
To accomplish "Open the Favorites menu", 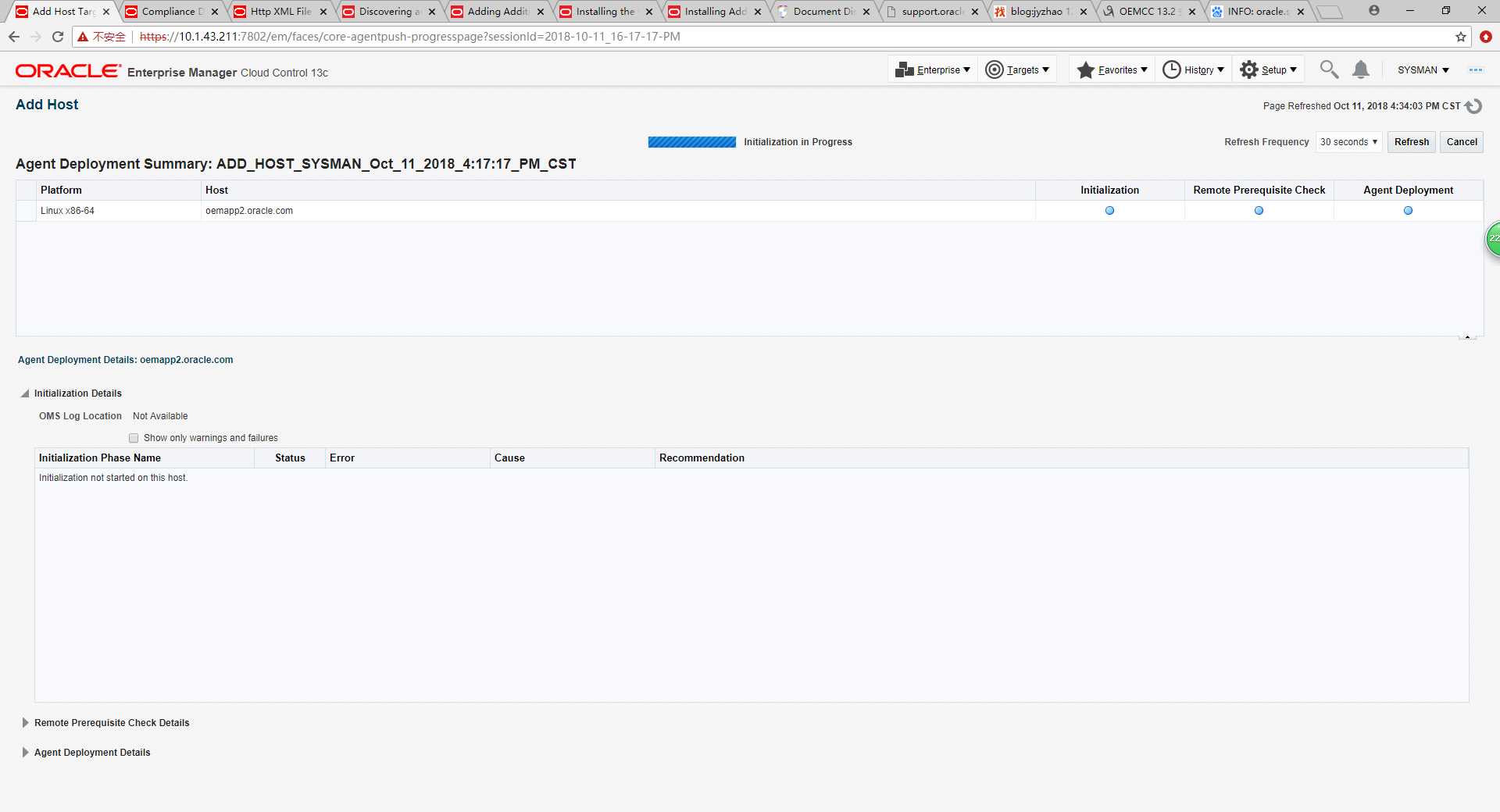I will (1112, 70).
